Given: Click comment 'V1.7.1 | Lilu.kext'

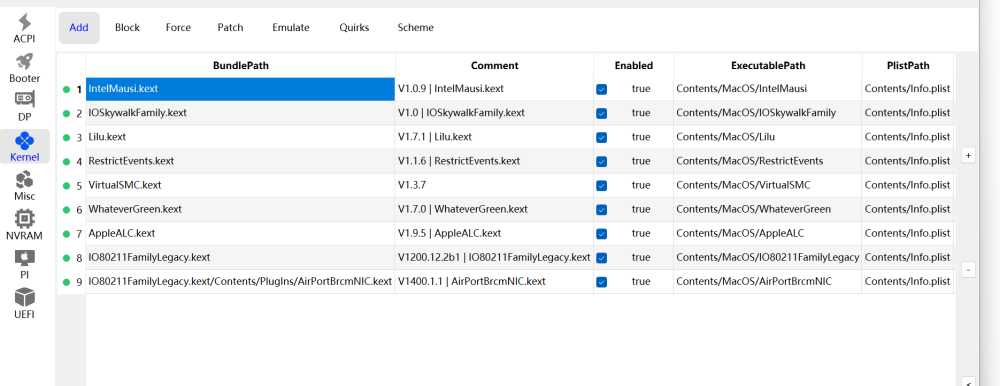Looking at the screenshot, I should [494, 137].
